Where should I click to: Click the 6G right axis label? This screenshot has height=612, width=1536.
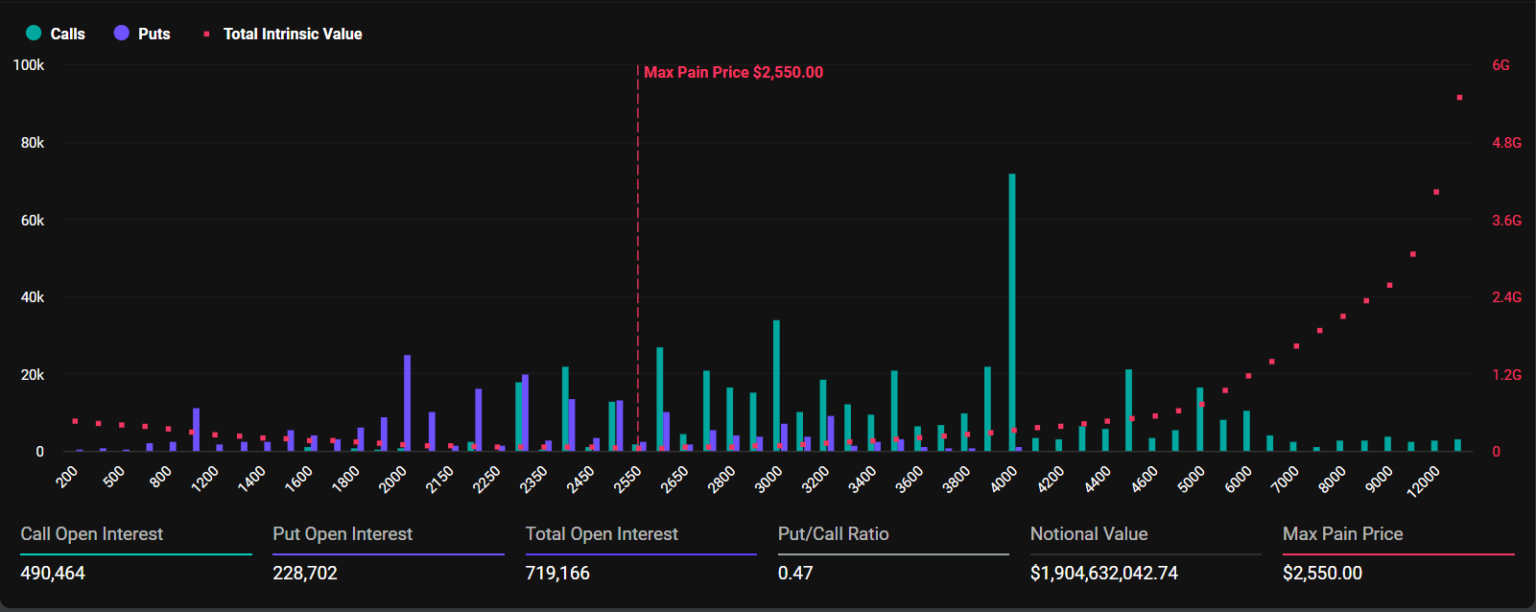(1500, 65)
